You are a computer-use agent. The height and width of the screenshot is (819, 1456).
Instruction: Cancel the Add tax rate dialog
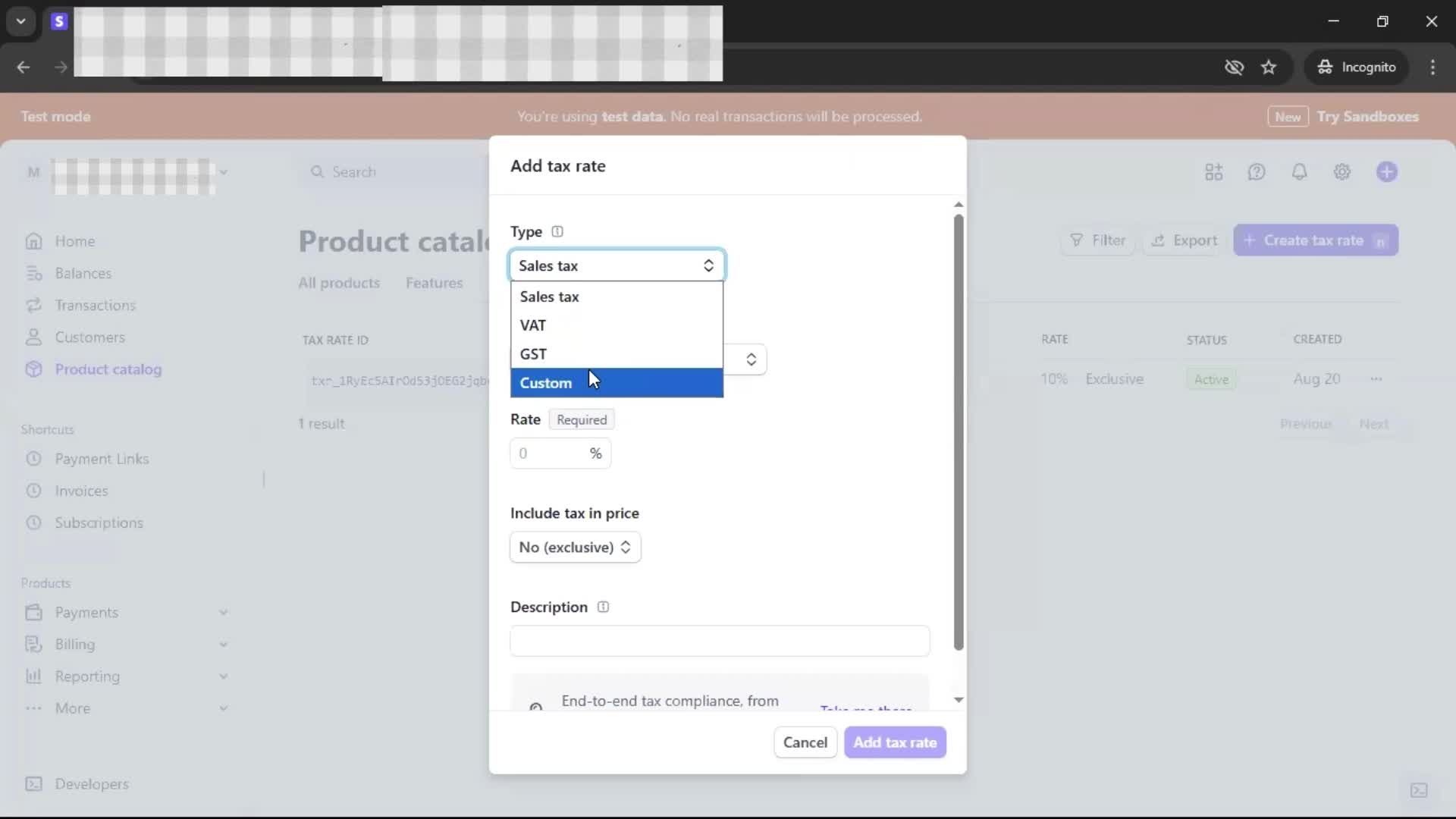(x=805, y=742)
